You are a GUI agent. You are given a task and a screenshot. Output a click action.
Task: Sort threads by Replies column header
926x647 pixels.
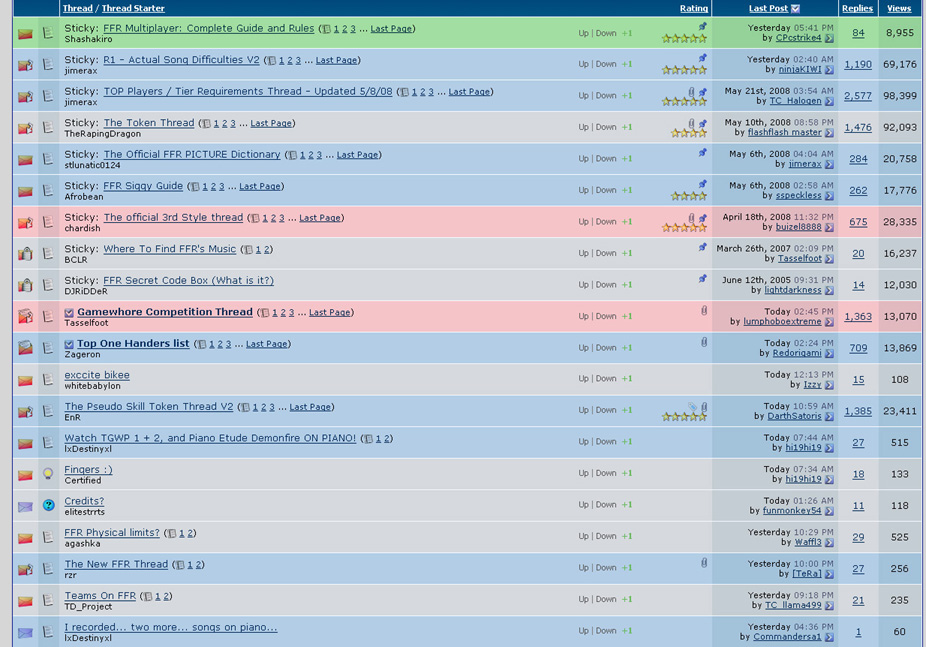point(857,8)
